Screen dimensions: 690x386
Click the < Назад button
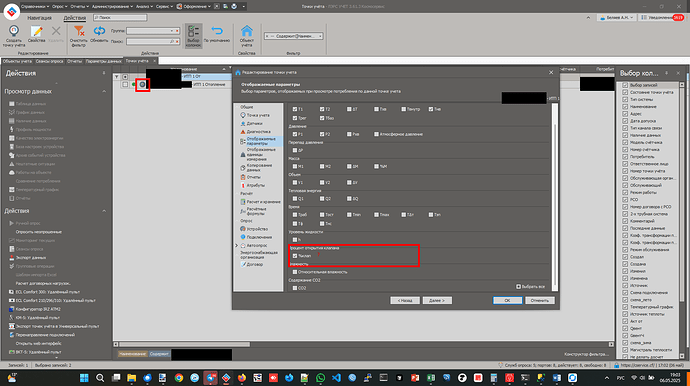click(405, 300)
